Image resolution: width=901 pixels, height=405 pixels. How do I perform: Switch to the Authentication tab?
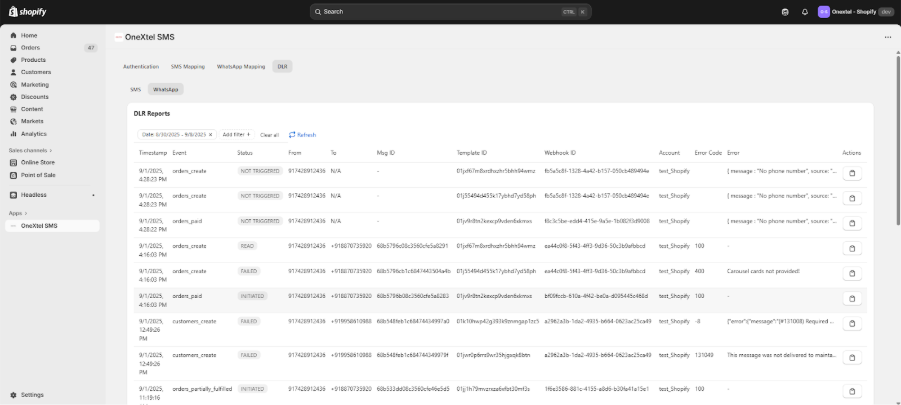coord(140,66)
